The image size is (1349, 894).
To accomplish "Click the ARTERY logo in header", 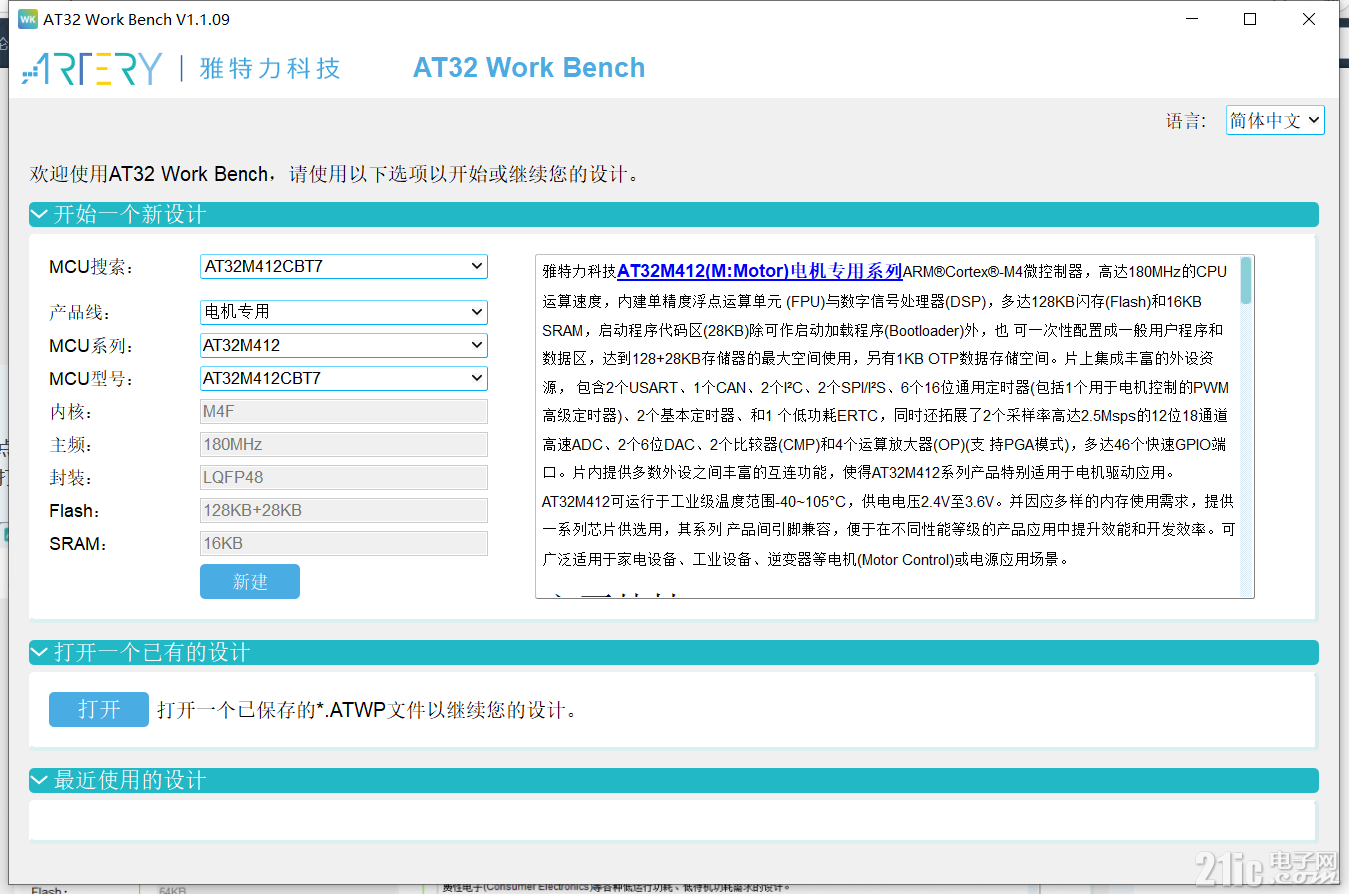I will click(91, 68).
